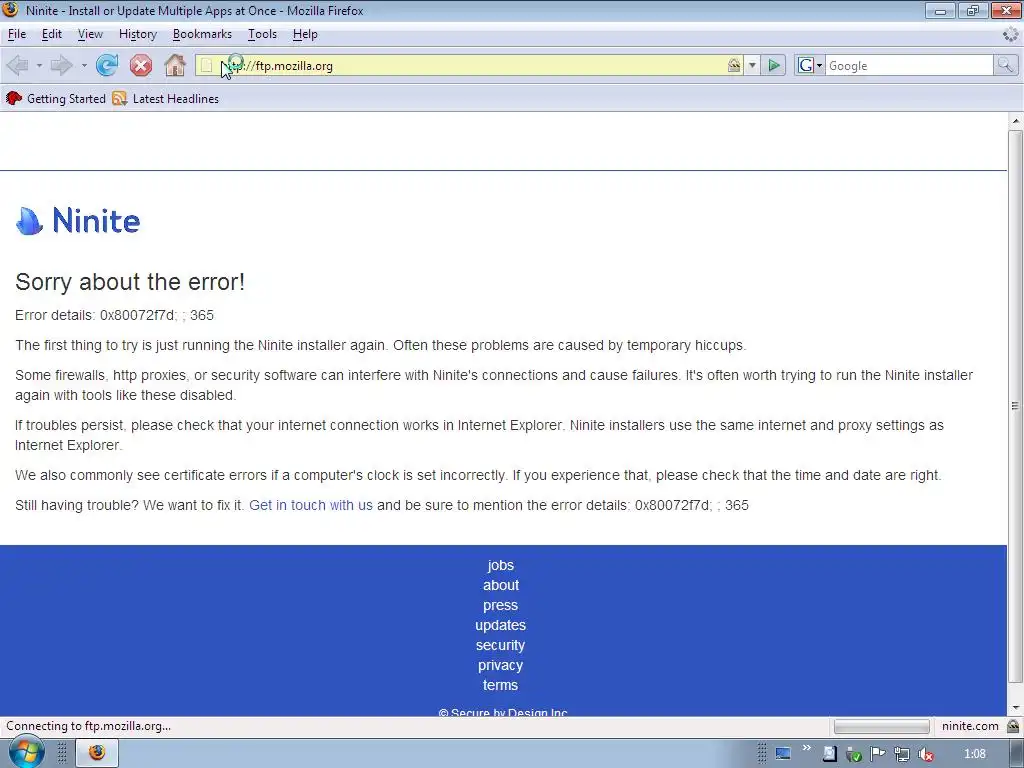Click the Google search input field
1024x768 pixels.
click(908, 65)
